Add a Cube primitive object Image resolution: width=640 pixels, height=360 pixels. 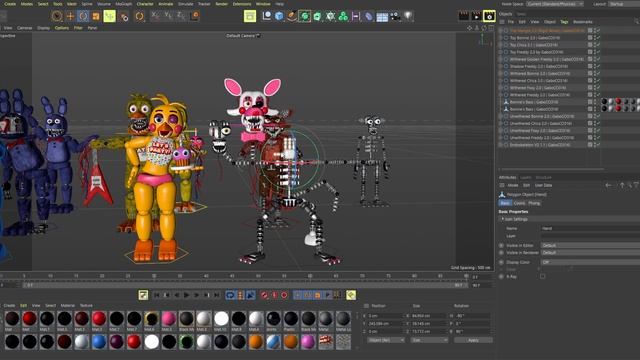pos(279,16)
